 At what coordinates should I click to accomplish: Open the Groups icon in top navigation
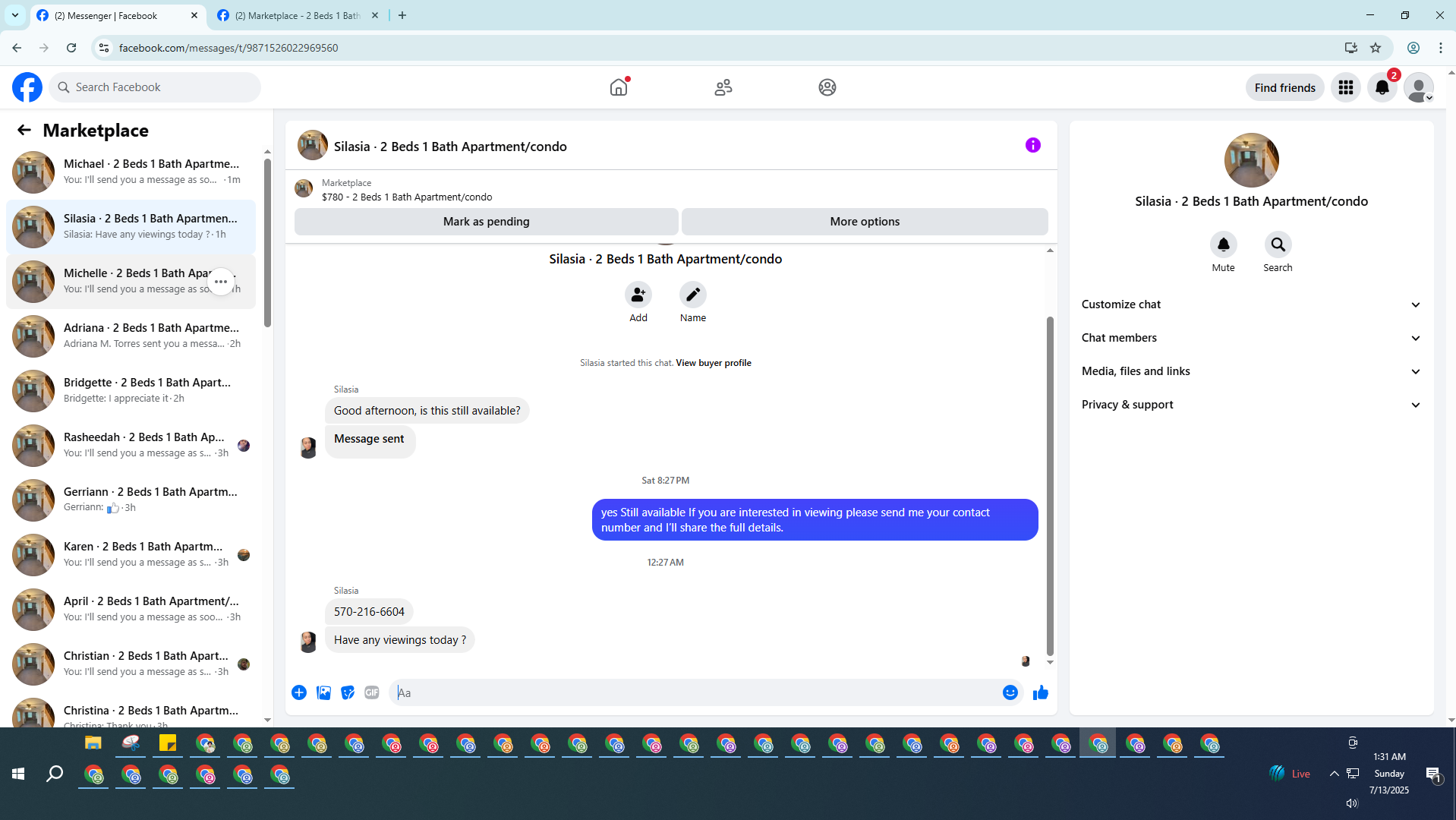[x=827, y=87]
